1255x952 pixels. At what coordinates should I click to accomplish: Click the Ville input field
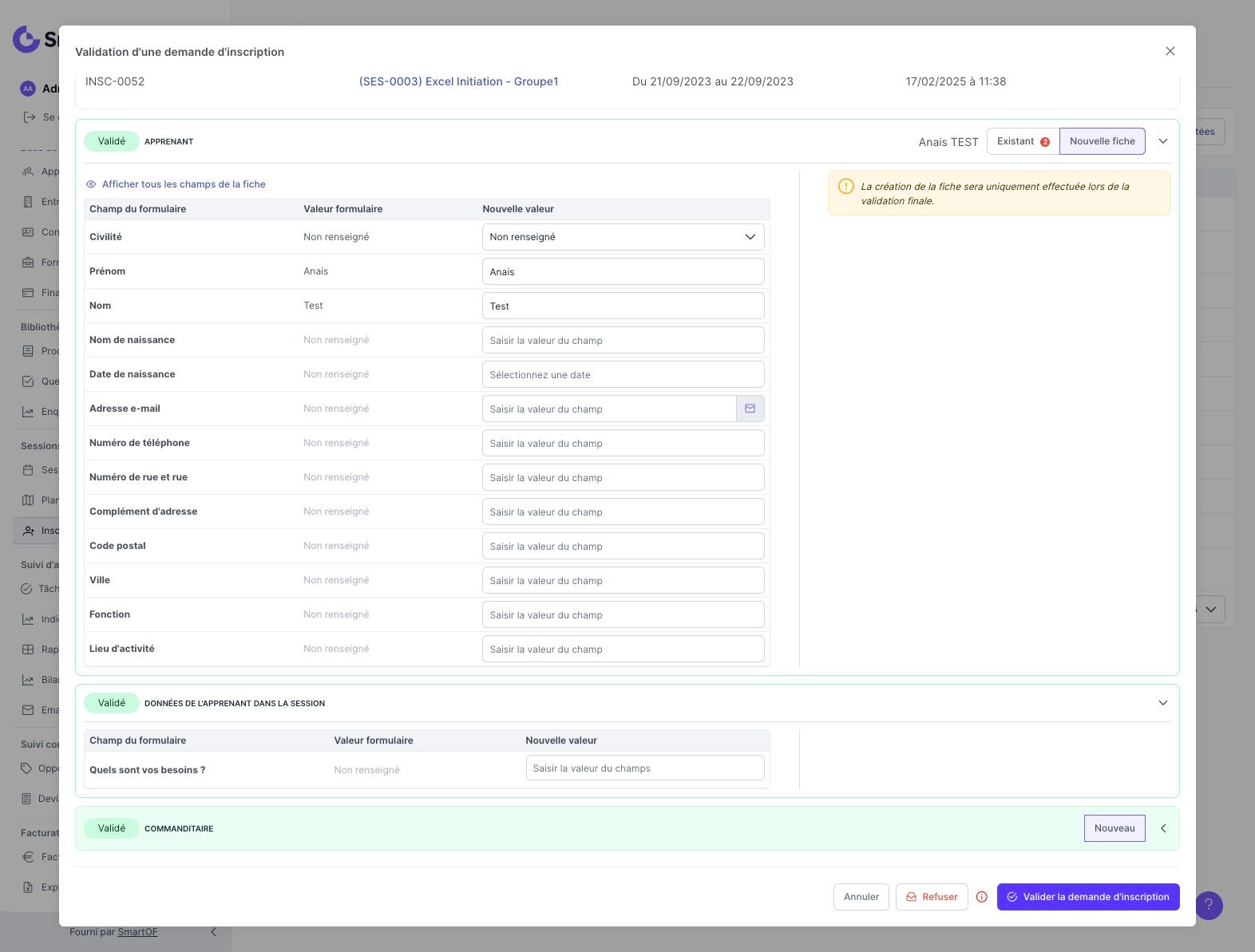point(623,580)
